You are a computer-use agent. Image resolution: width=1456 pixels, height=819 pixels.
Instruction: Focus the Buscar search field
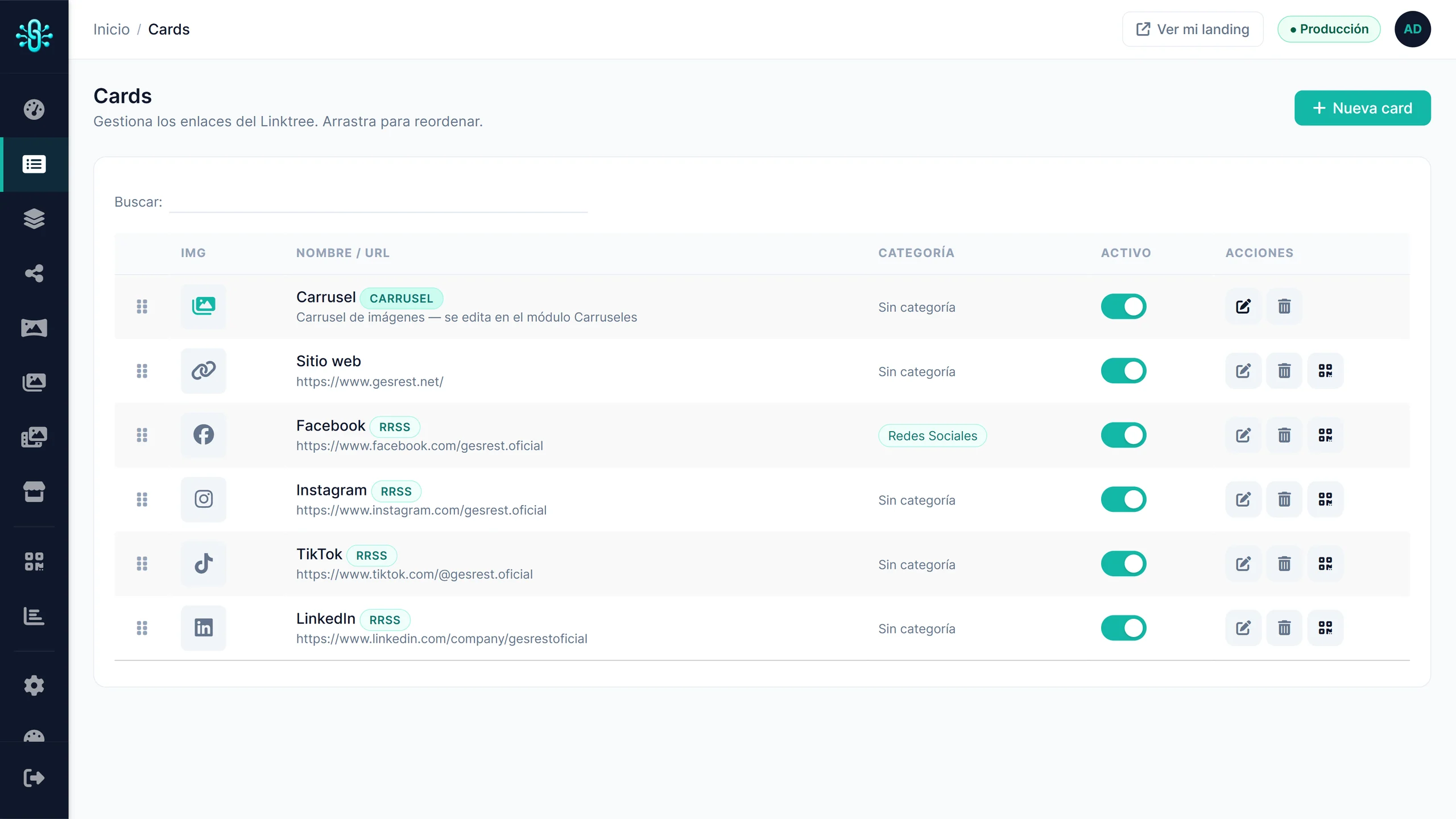[378, 202]
